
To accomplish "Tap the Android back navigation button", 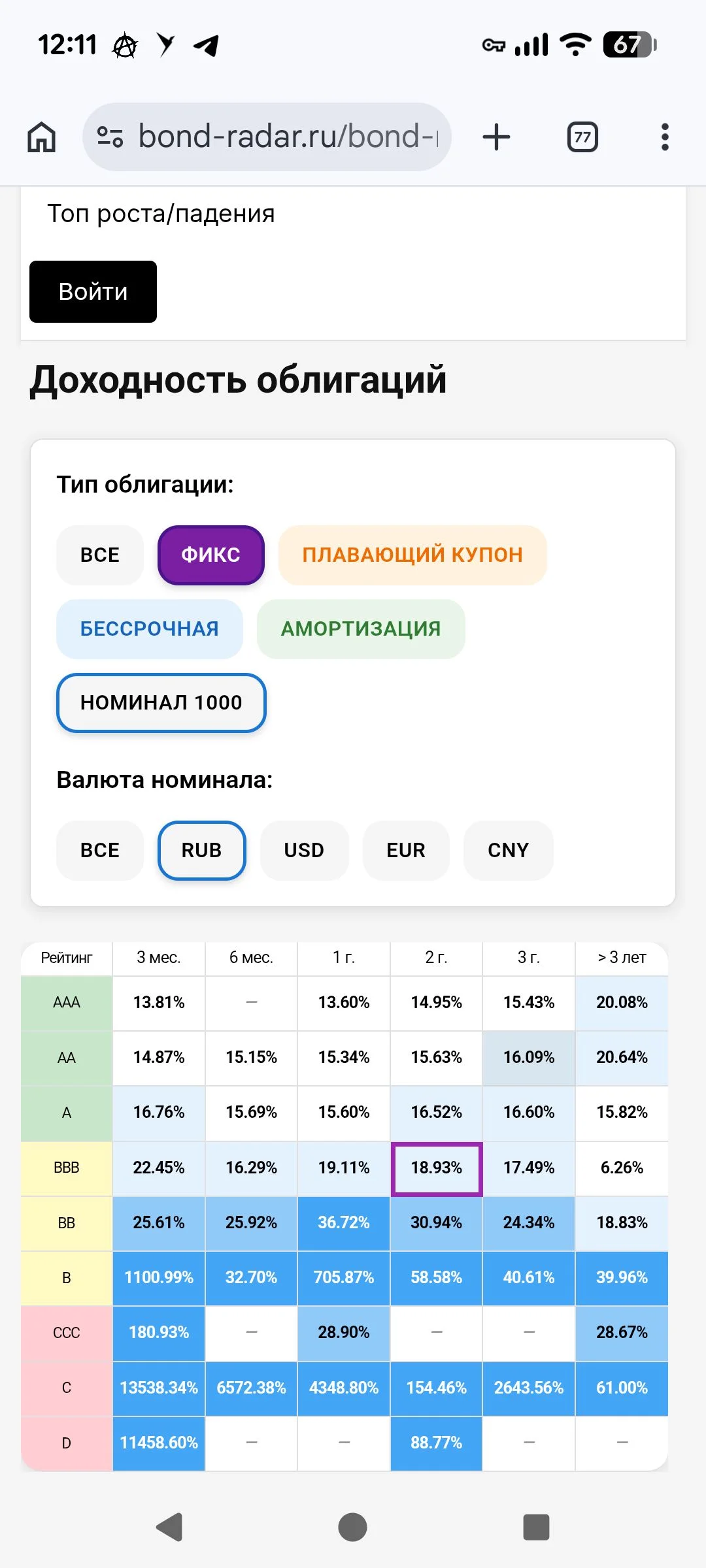I will coord(169,1527).
